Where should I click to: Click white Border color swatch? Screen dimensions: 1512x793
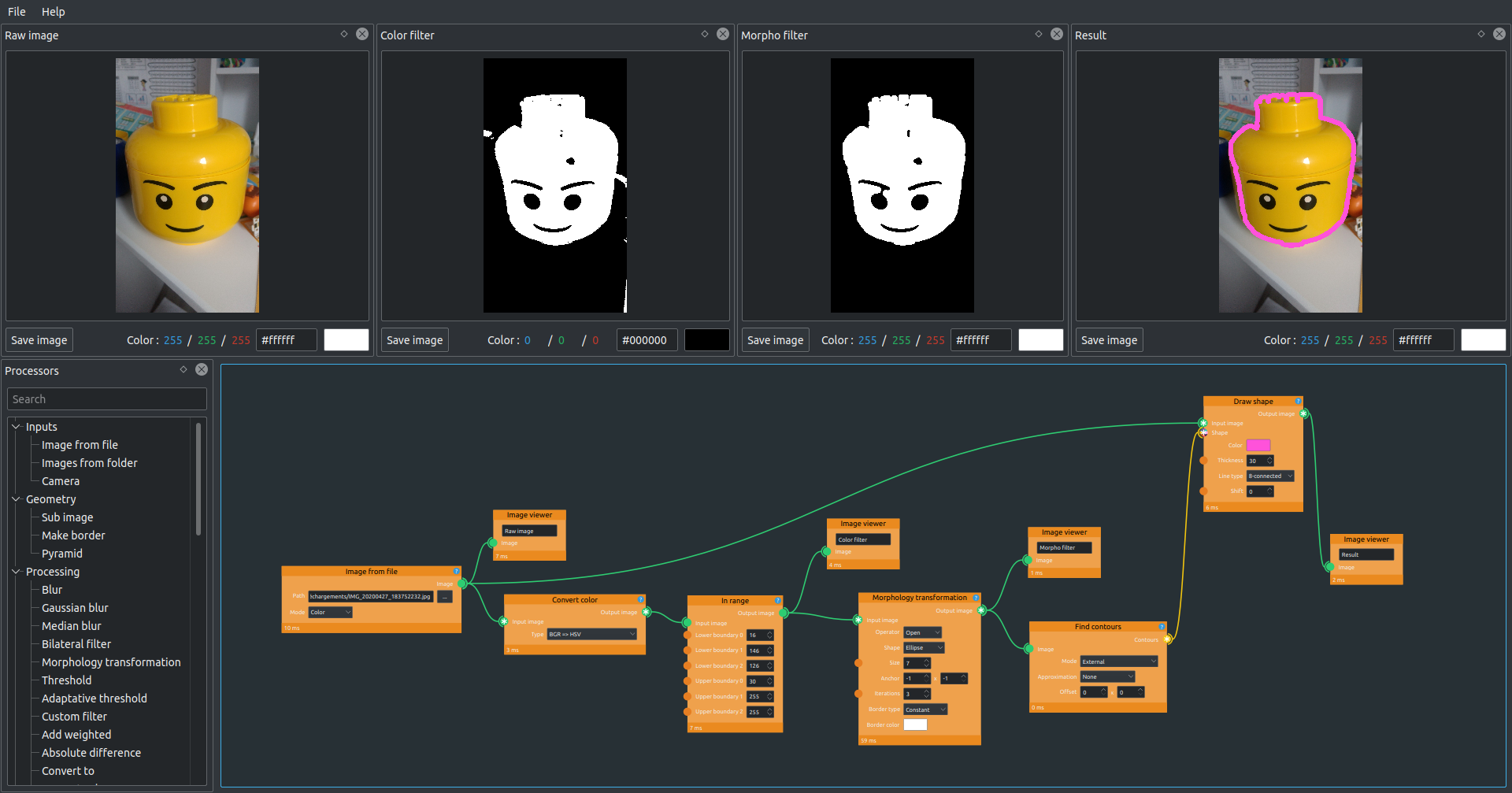(x=915, y=724)
